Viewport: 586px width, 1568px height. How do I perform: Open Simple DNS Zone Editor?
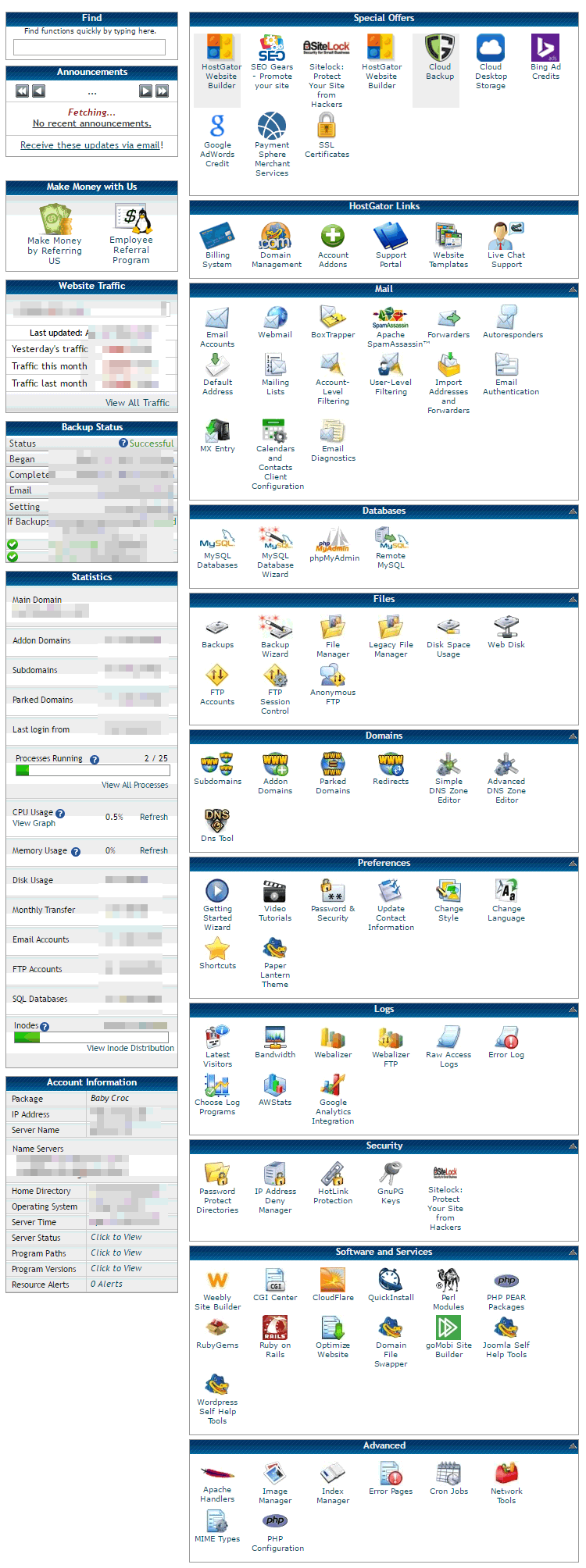[x=448, y=778]
